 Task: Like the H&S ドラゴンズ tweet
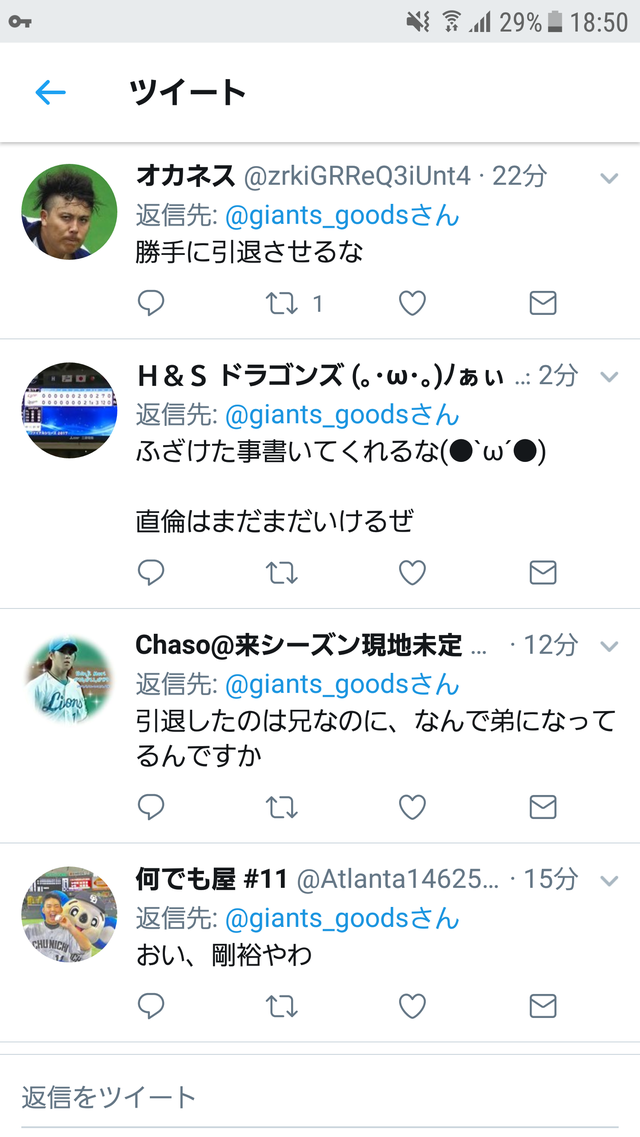point(412,573)
